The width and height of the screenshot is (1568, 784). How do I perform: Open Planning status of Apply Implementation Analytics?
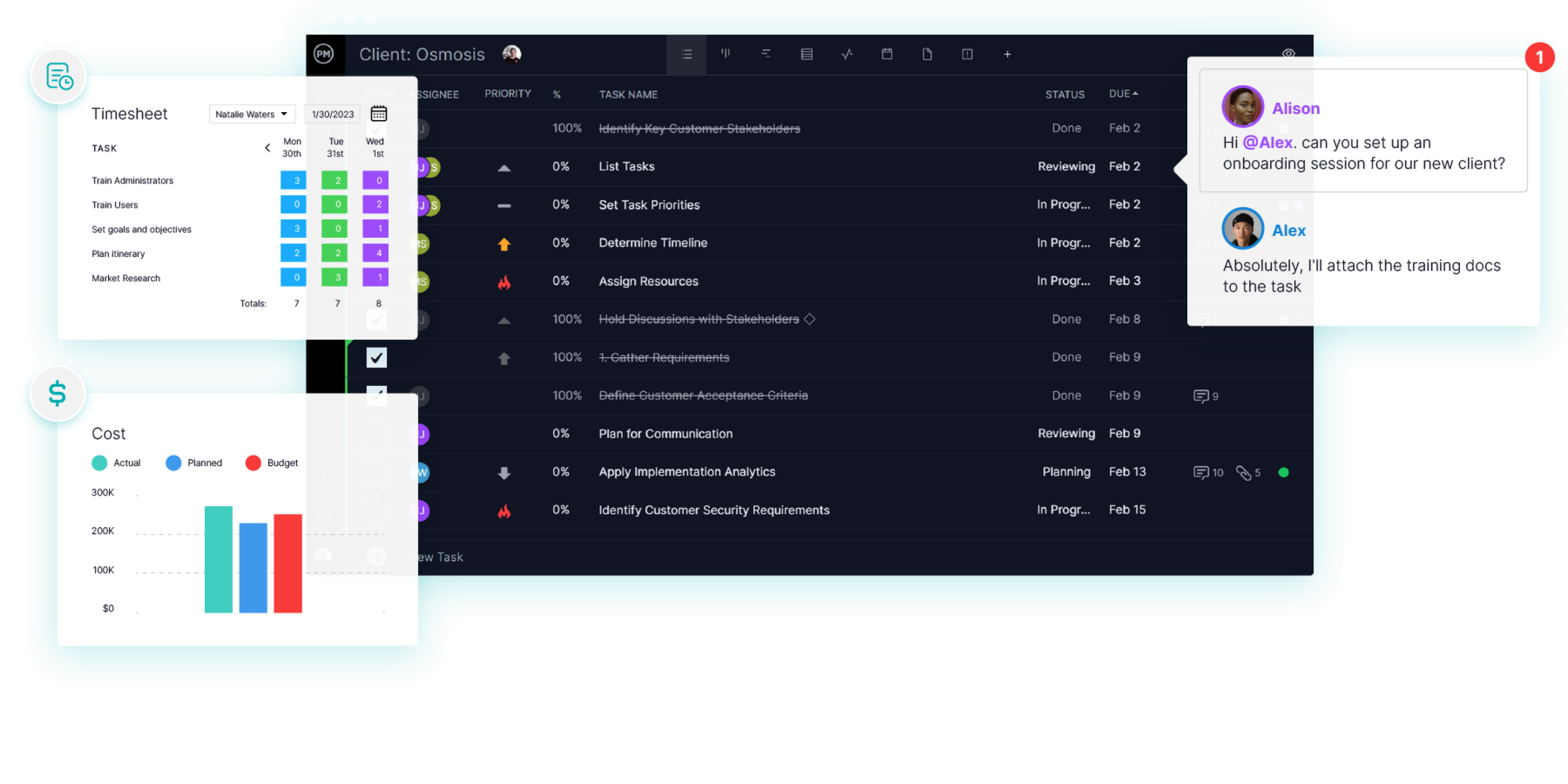coord(1066,472)
